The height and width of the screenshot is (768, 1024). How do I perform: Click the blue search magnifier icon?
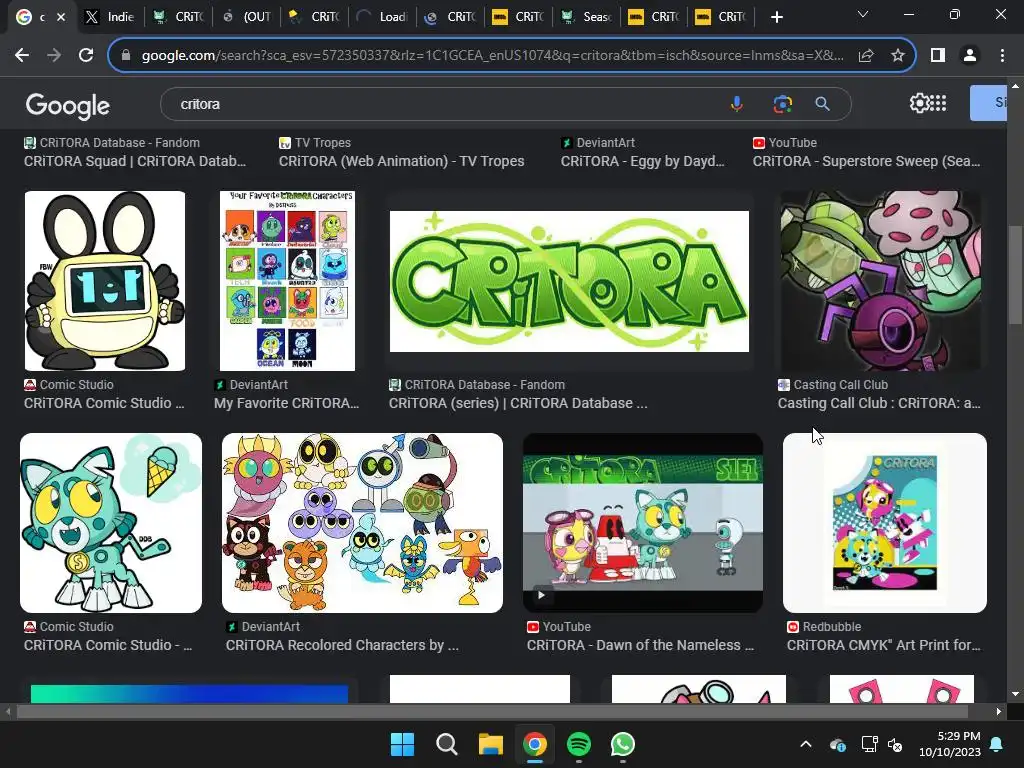point(822,104)
